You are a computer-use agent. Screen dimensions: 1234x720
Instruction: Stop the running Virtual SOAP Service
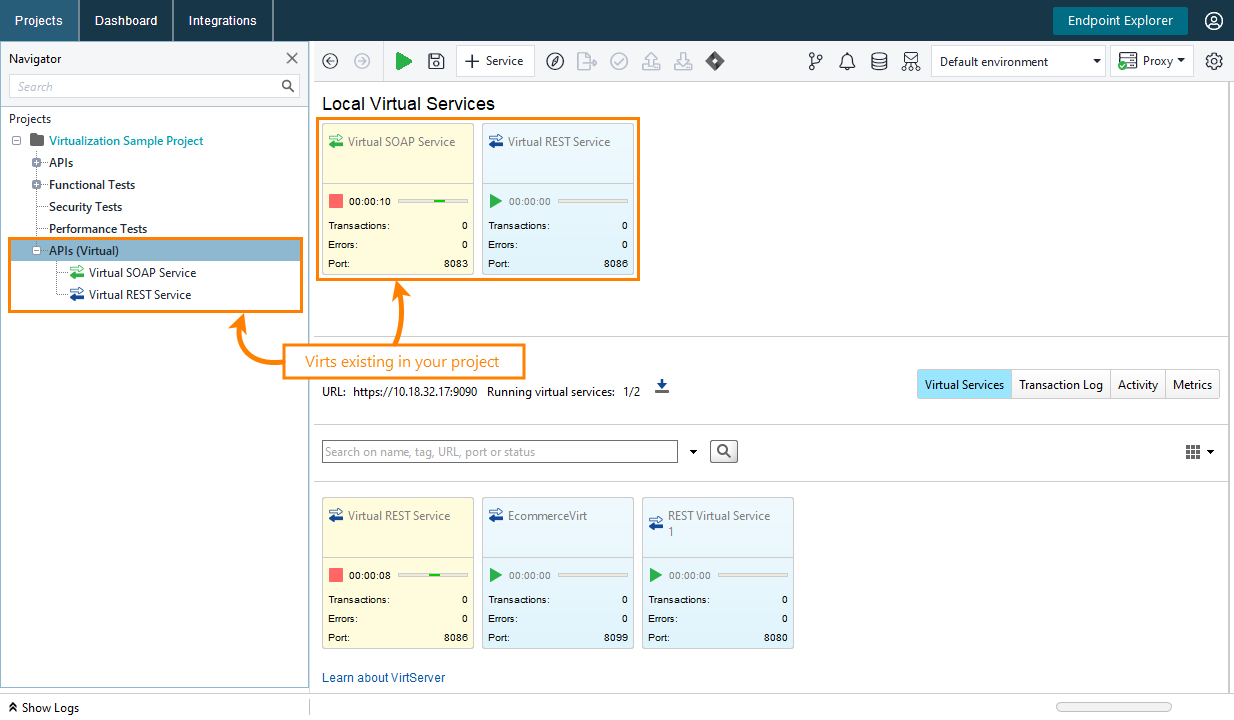coord(335,200)
